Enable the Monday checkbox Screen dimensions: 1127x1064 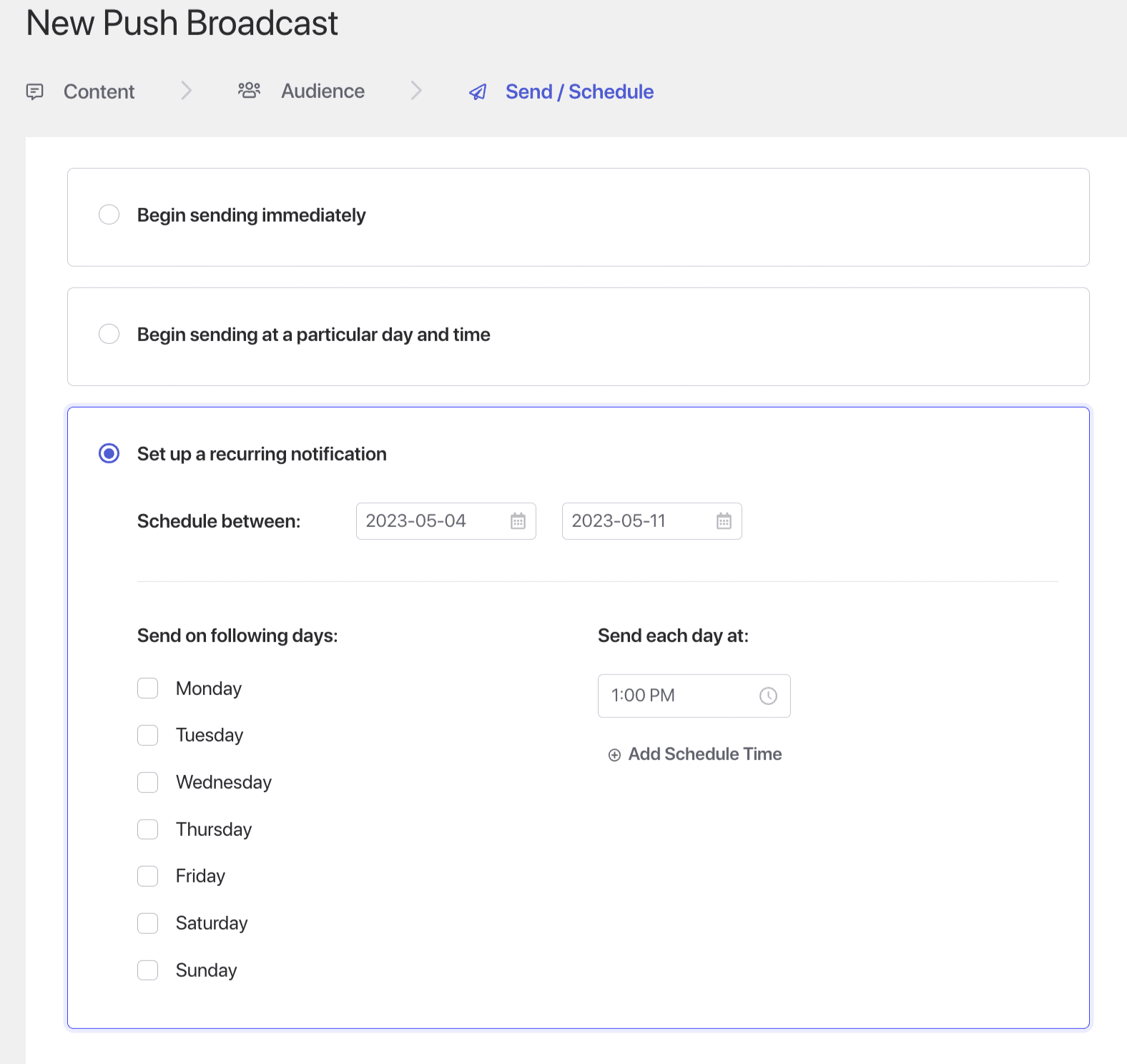(148, 689)
